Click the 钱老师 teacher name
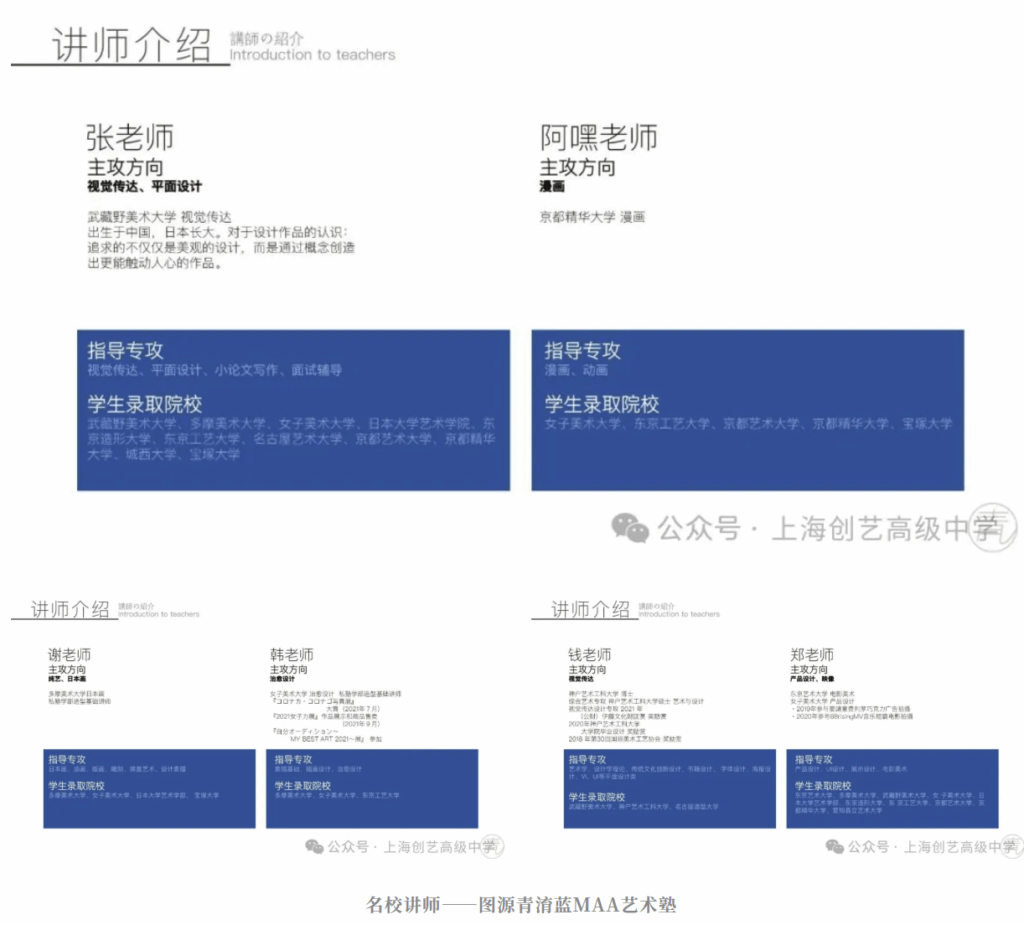The image size is (1024, 925). 589,654
